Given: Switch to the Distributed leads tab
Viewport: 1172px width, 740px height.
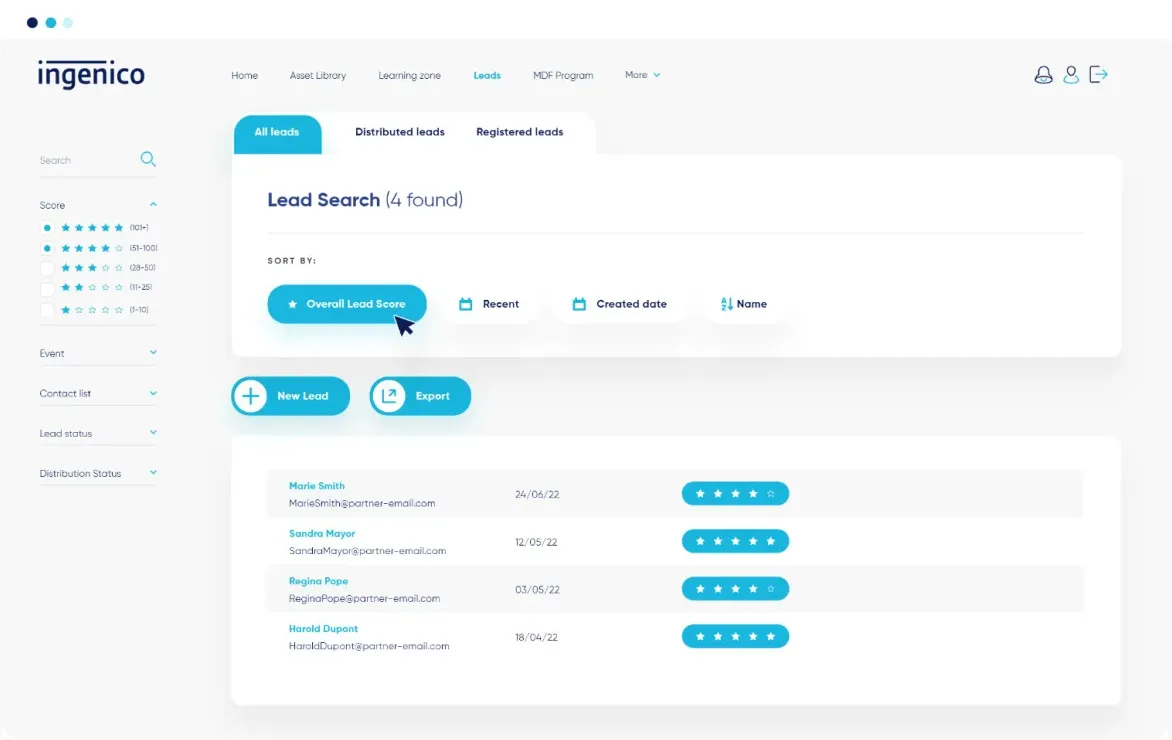Looking at the screenshot, I should [399, 131].
